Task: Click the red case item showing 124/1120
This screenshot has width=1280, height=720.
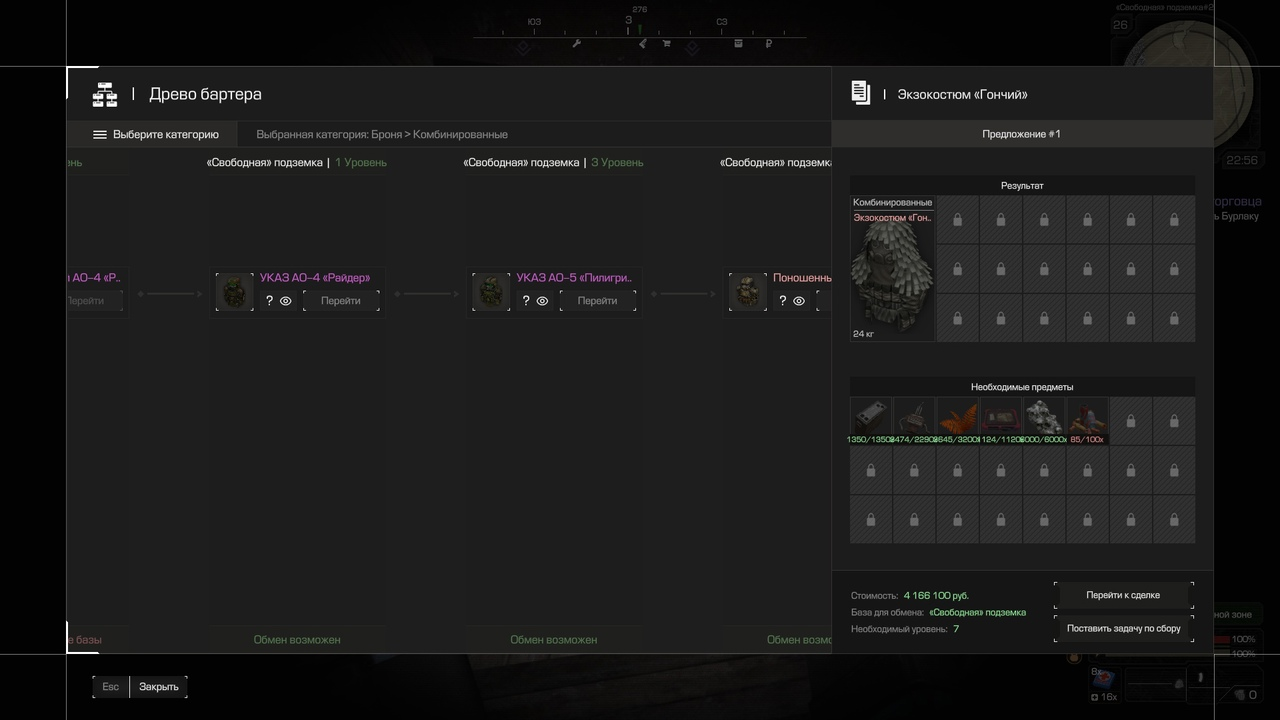Action: tap(1001, 421)
